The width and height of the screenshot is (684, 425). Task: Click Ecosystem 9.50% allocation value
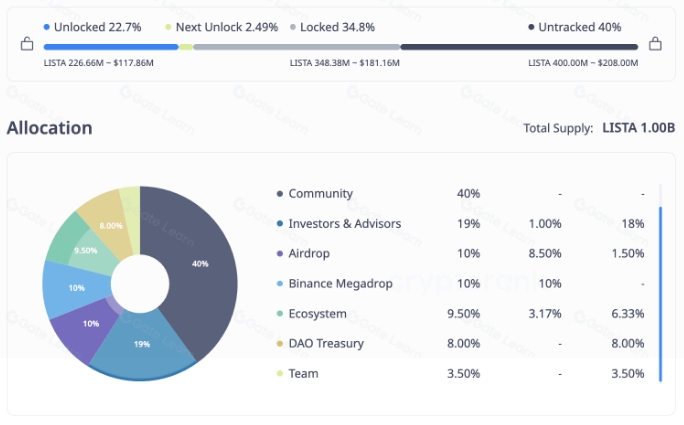(x=464, y=313)
